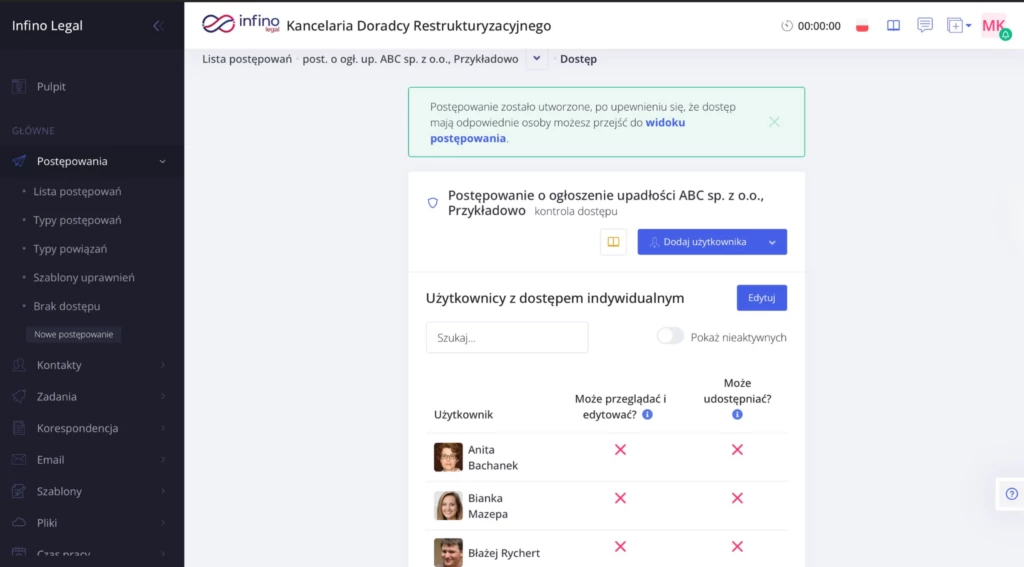Click the help question mark icon

(1011, 493)
